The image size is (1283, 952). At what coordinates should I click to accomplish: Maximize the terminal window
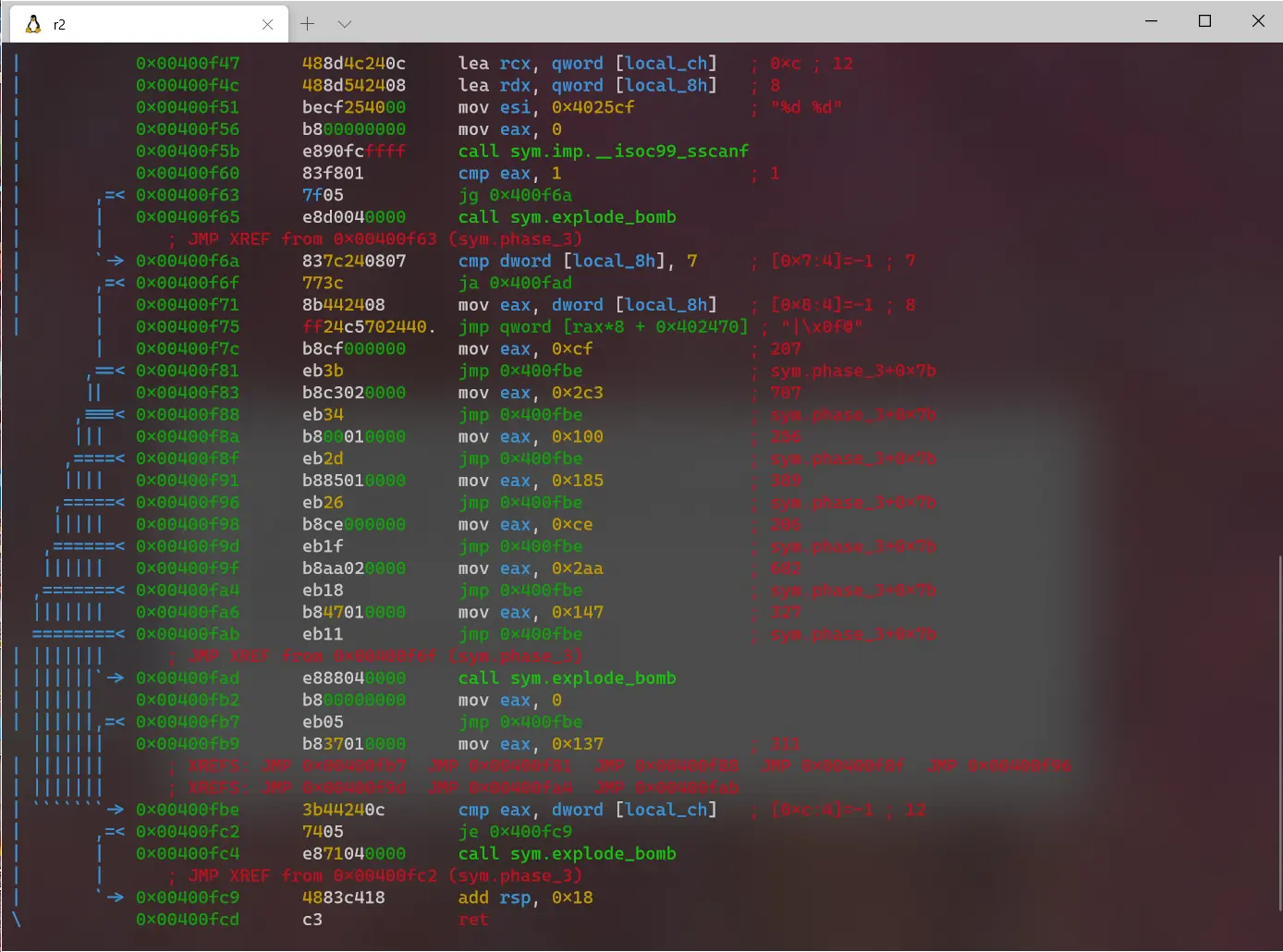(1205, 20)
